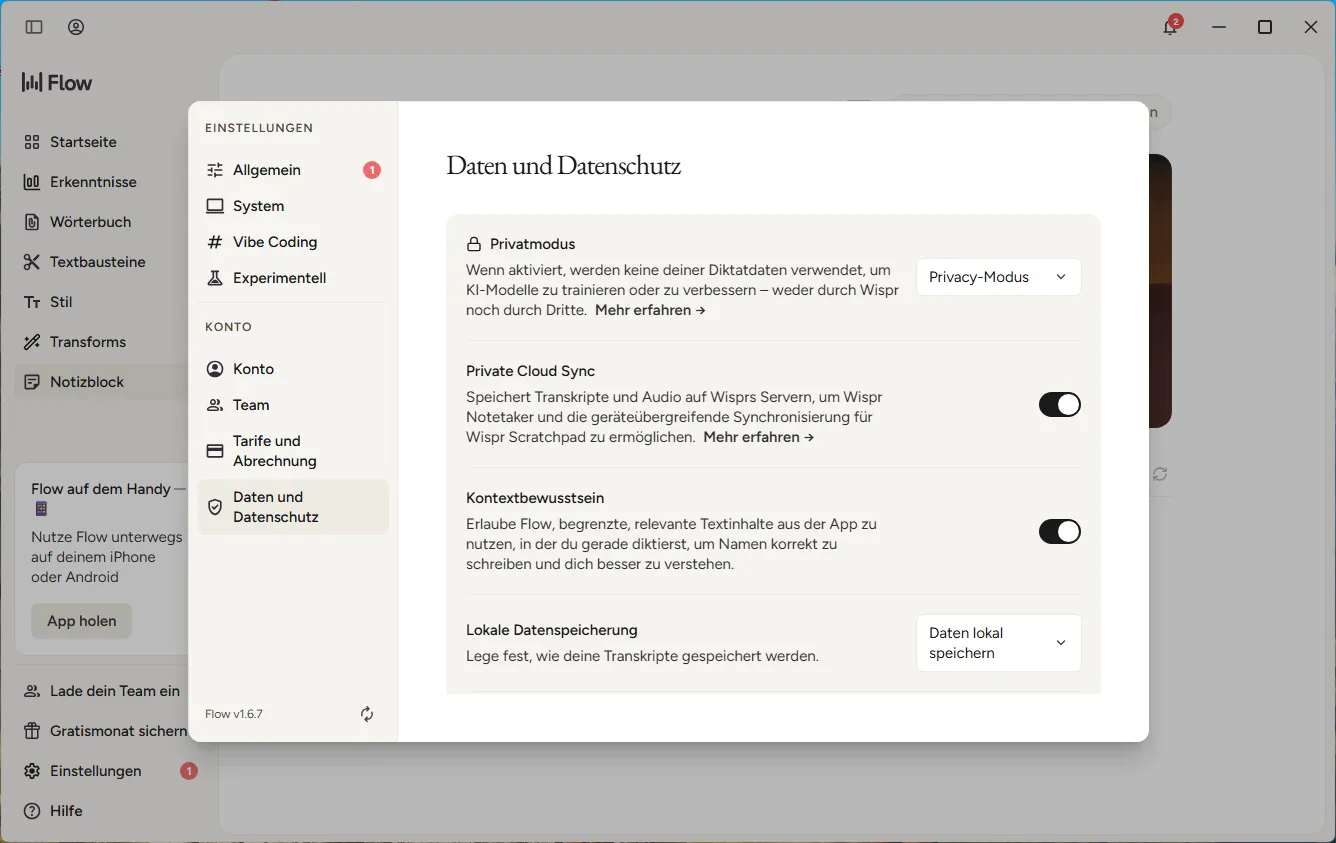Open the Vibe Coding settings section

tap(293, 242)
